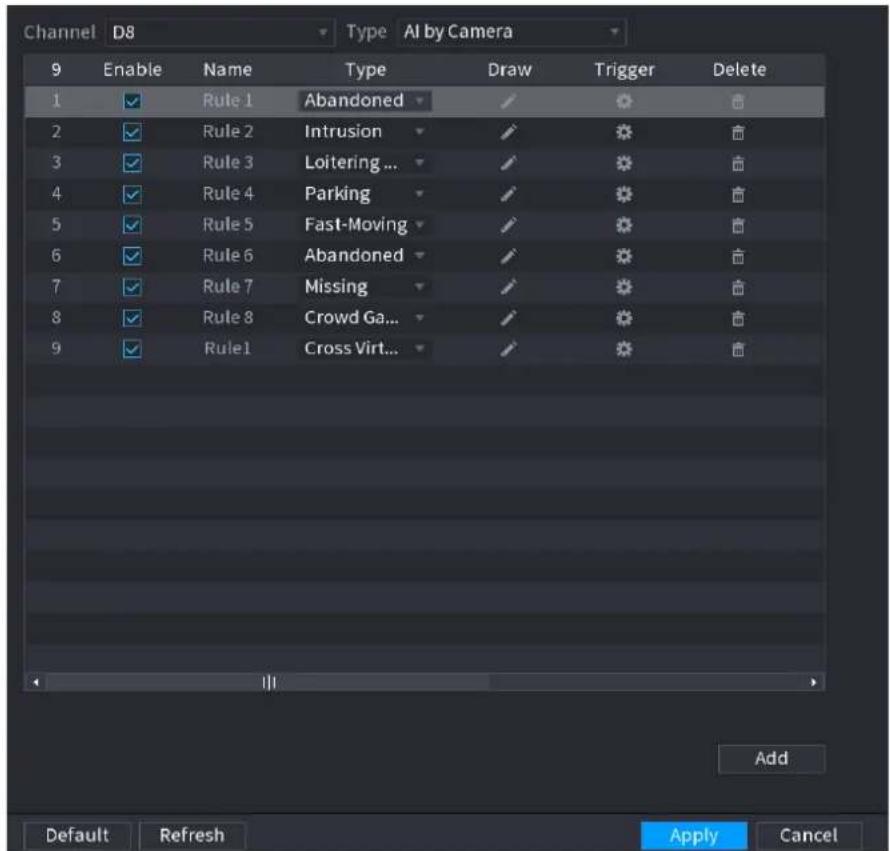Toggle Rule 8 enable checkbox
The width and height of the screenshot is (890, 851).
tap(132, 318)
